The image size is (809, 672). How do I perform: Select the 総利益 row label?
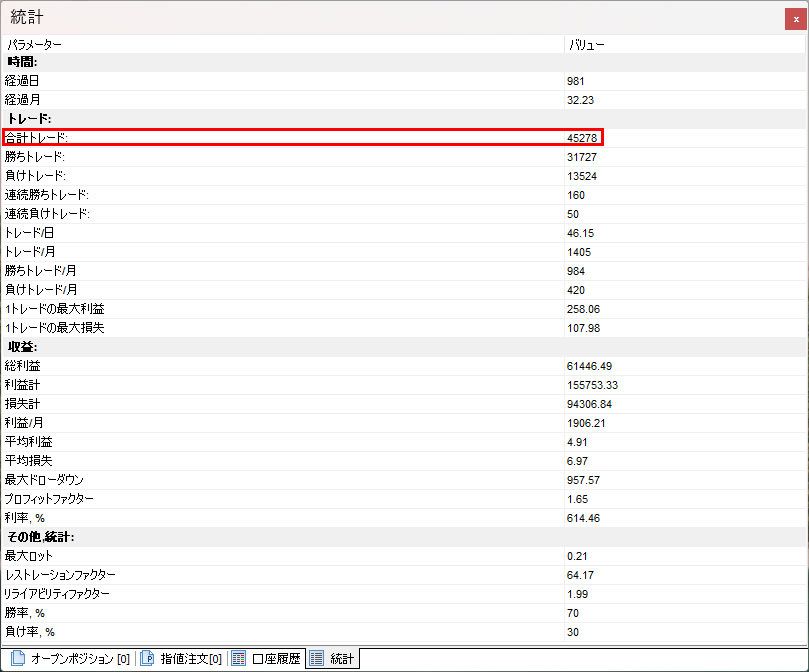coord(23,366)
